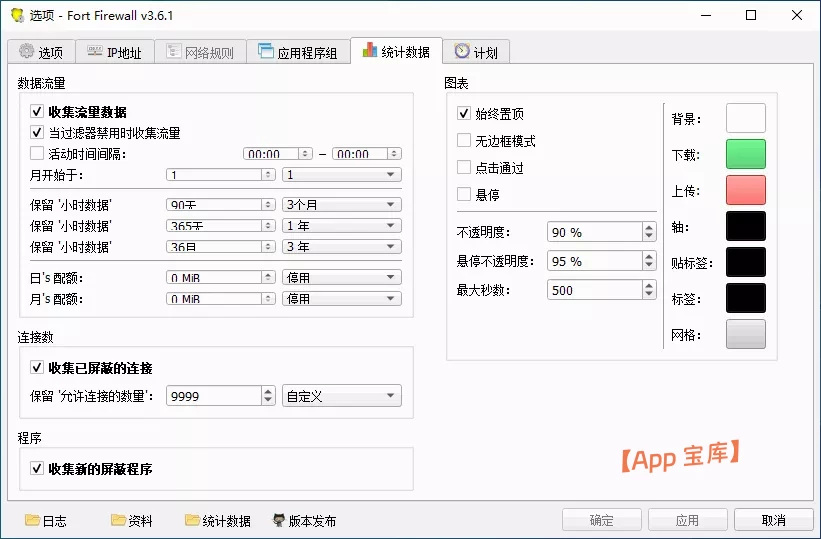Image resolution: width=821 pixels, height=539 pixels.
Task: Click the 应用程序组 window icon
Action: pyautogui.click(x=265, y=51)
